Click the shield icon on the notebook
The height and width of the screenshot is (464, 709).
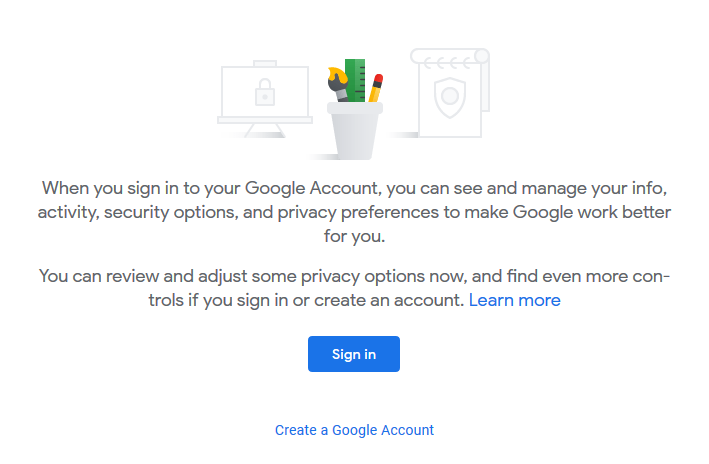(450, 97)
